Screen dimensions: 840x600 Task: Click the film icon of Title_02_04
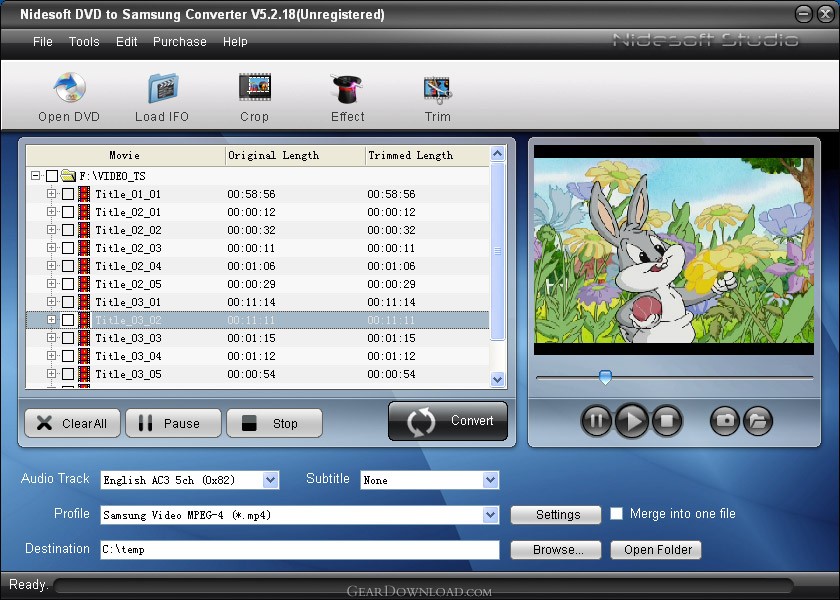point(84,266)
